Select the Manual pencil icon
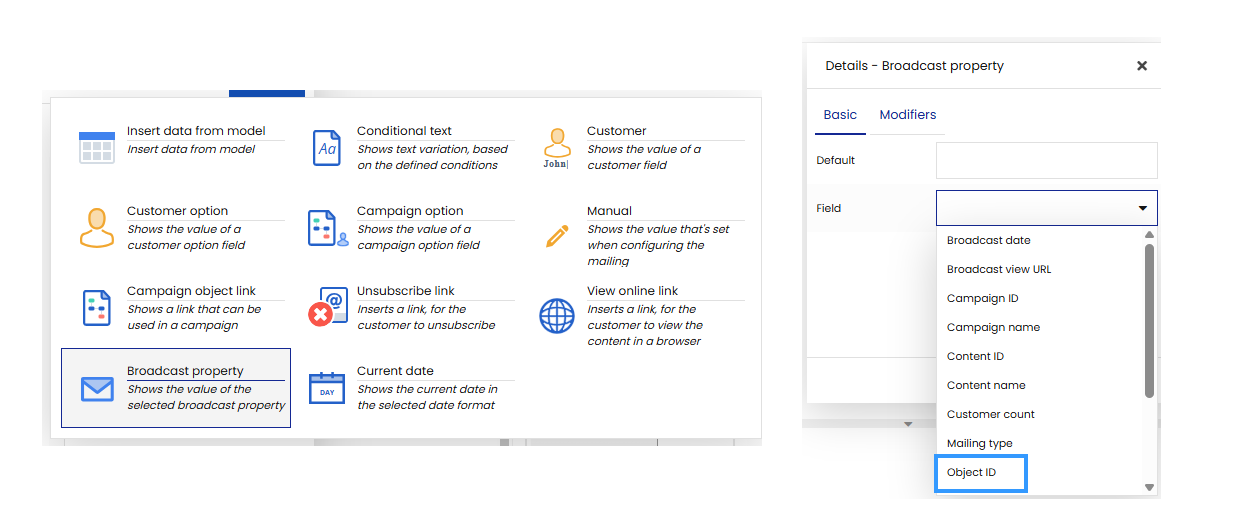Screen dimensions: 1238x532 tap(556, 236)
